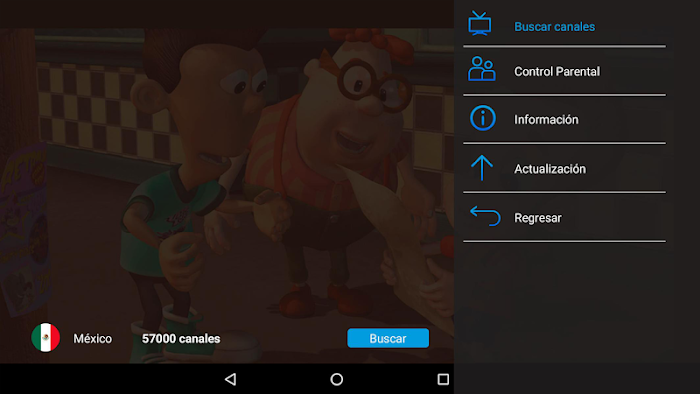Tap the Android back navigation button
This screenshot has height=394, width=700.
(x=230, y=379)
